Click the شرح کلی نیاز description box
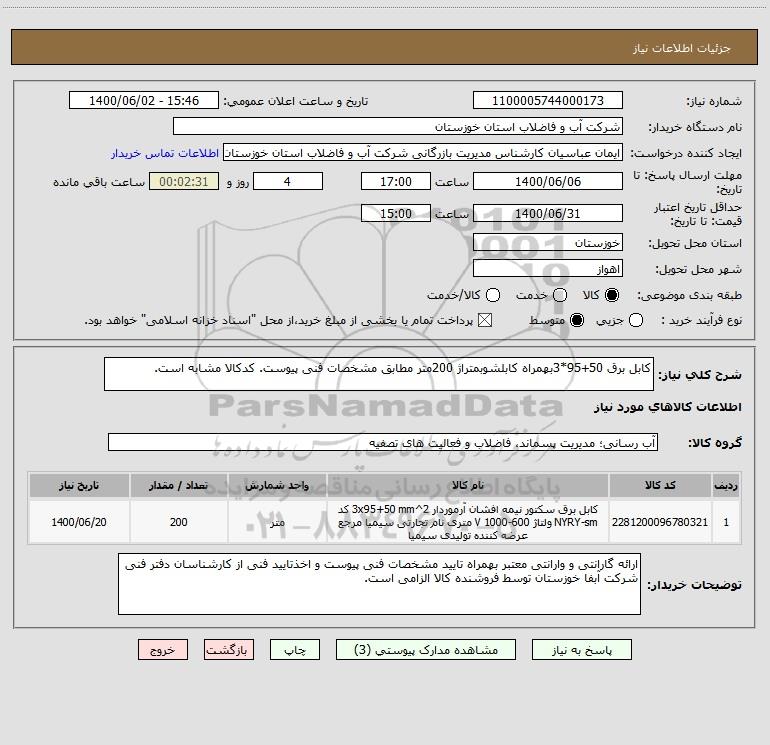 pos(379,374)
